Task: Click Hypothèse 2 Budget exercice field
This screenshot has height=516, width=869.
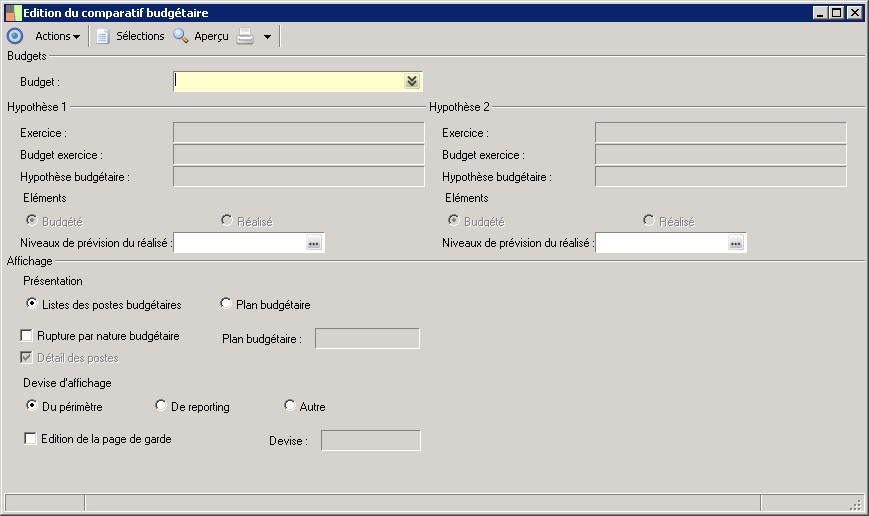Action: coord(720,155)
